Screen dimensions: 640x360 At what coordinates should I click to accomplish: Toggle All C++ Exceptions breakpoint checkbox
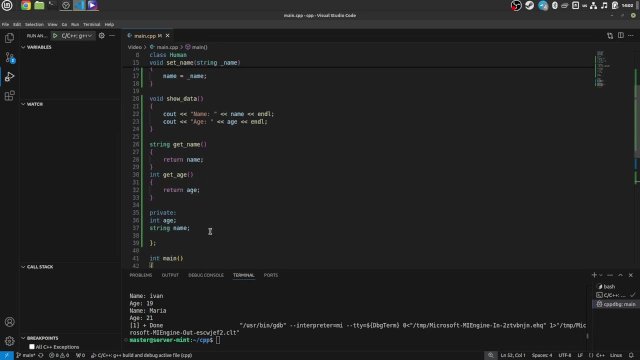(32, 347)
